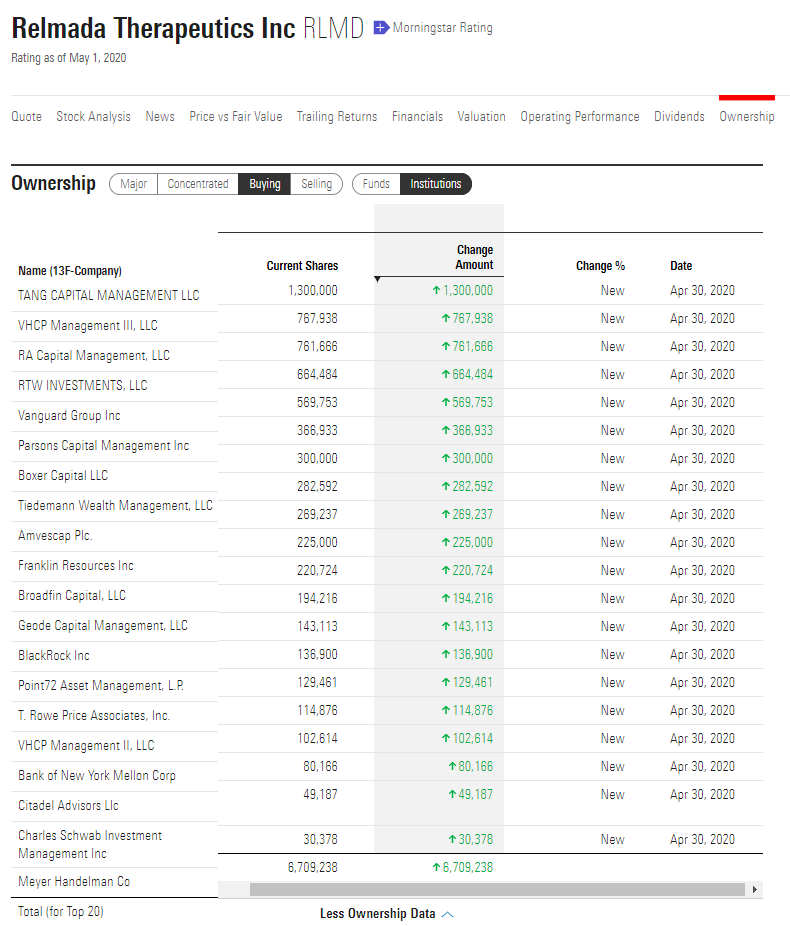Click VHCP Management II, LLC
790x926 pixels.
pos(86,746)
